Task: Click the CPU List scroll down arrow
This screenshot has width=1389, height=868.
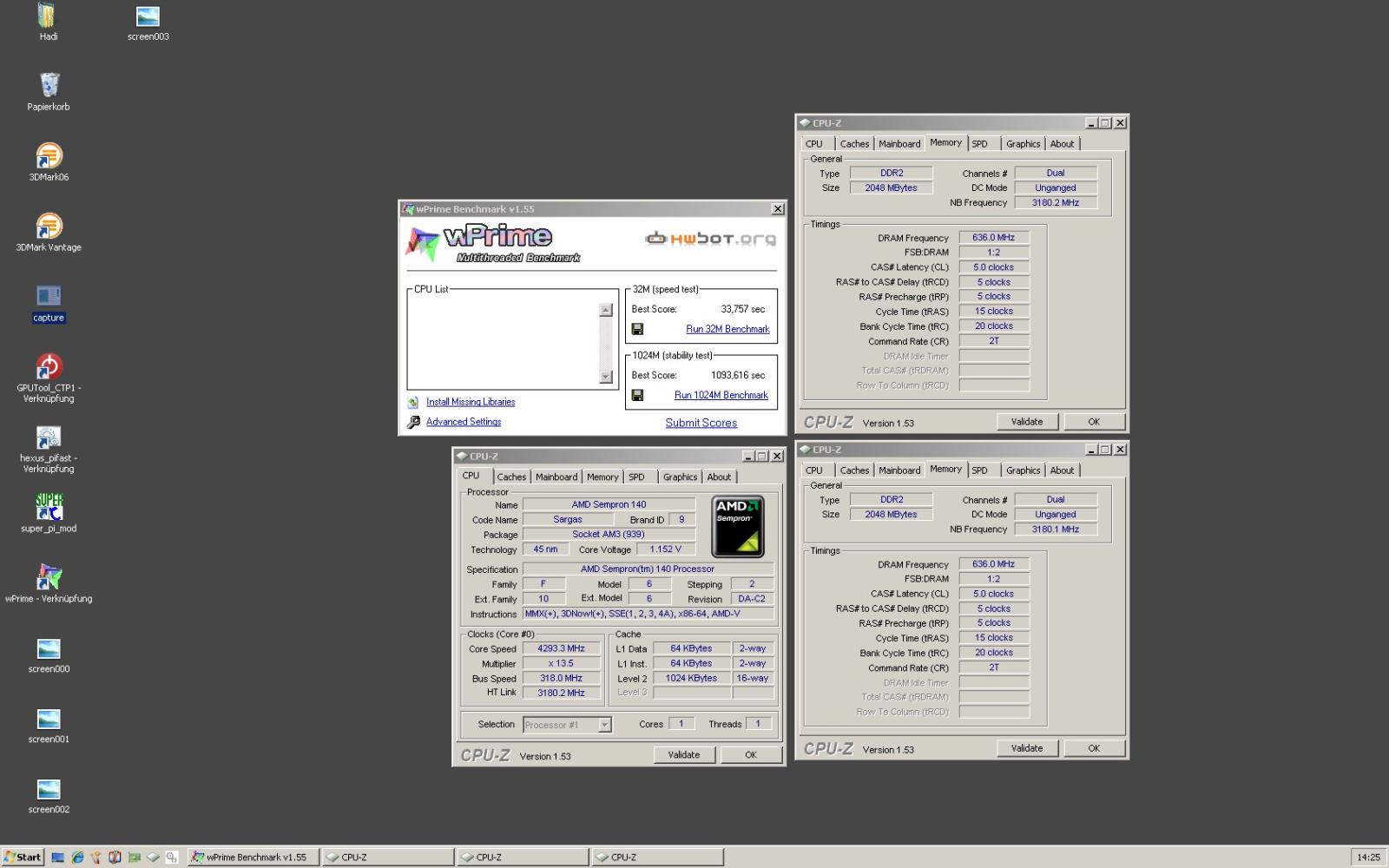Action: (606, 377)
